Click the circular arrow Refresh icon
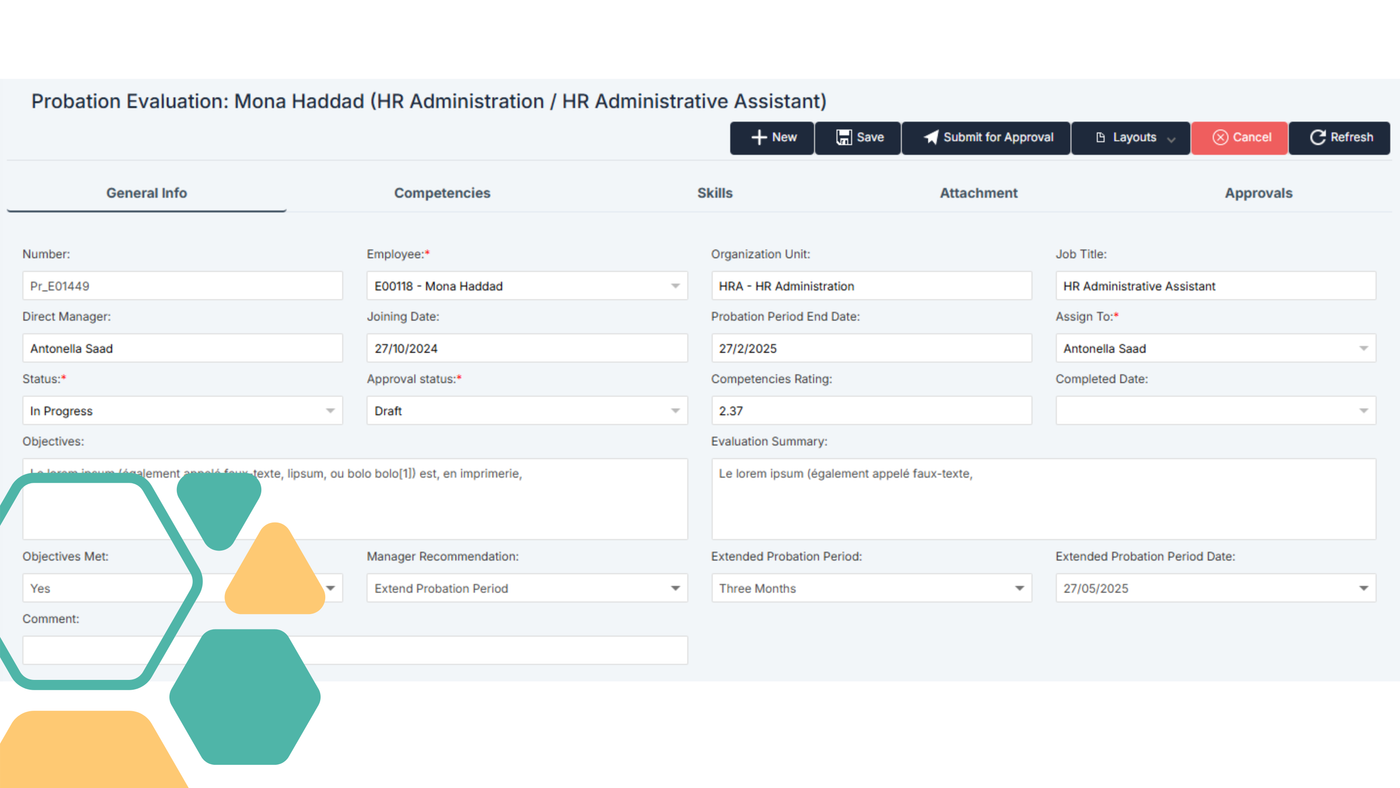The height and width of the screenshot is (788, 1400). (1316, 138)
